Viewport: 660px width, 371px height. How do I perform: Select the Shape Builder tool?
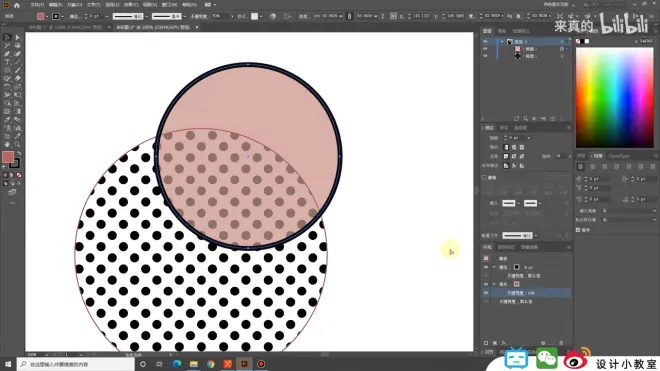click(x=7, y=103)
